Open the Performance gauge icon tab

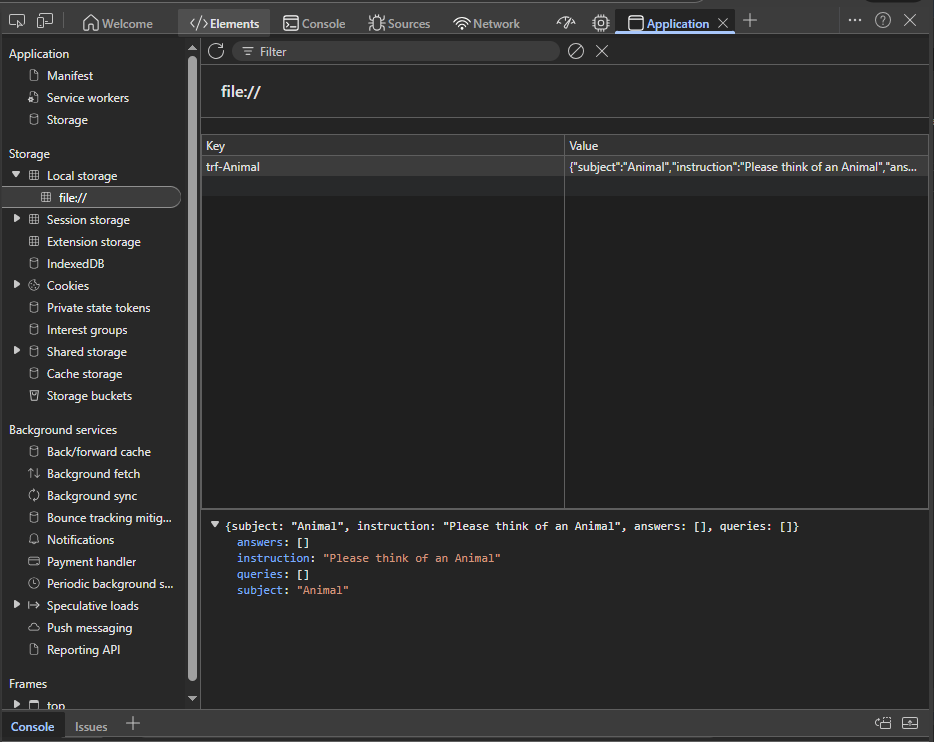566,23
